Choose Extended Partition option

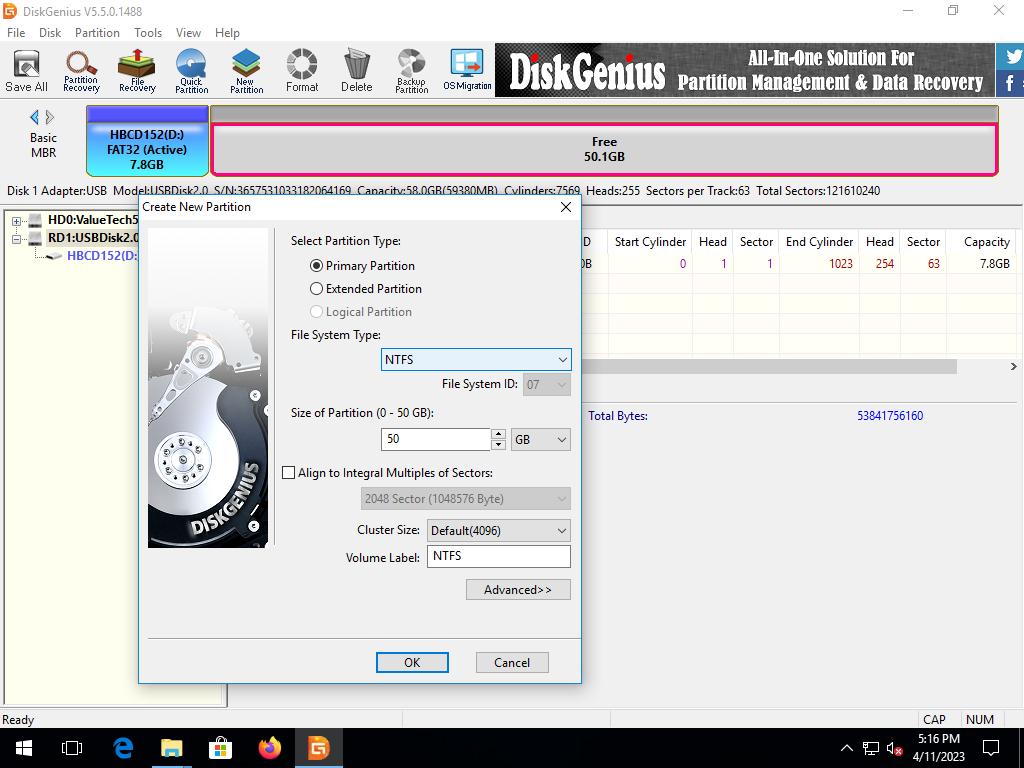point(317,289)
